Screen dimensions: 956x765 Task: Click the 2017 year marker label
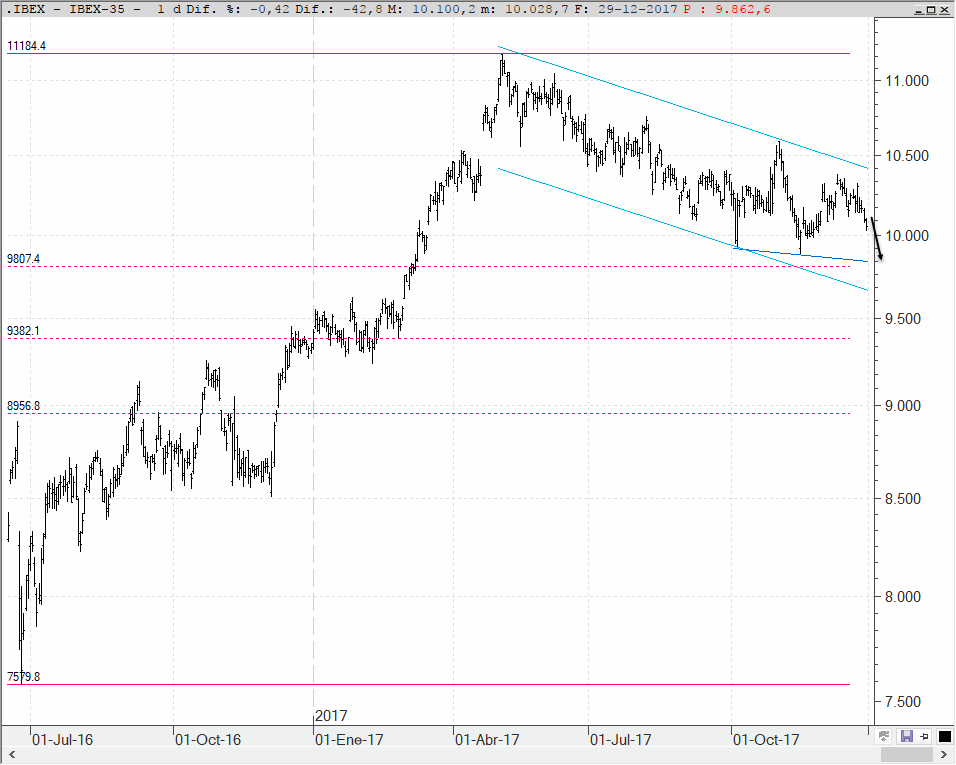(331, 716)
